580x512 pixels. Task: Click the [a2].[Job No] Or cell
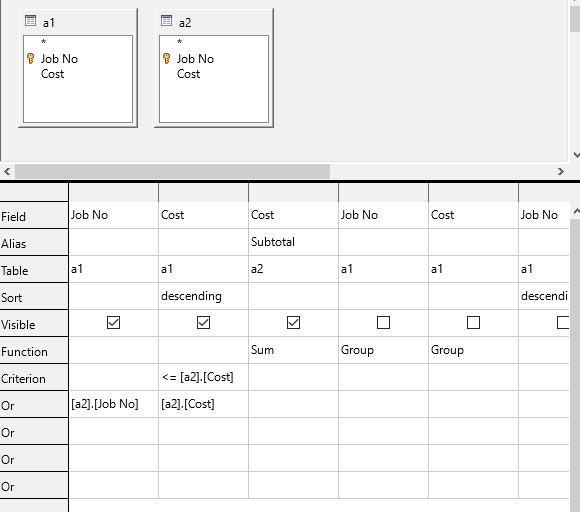[x=113, y=404]
